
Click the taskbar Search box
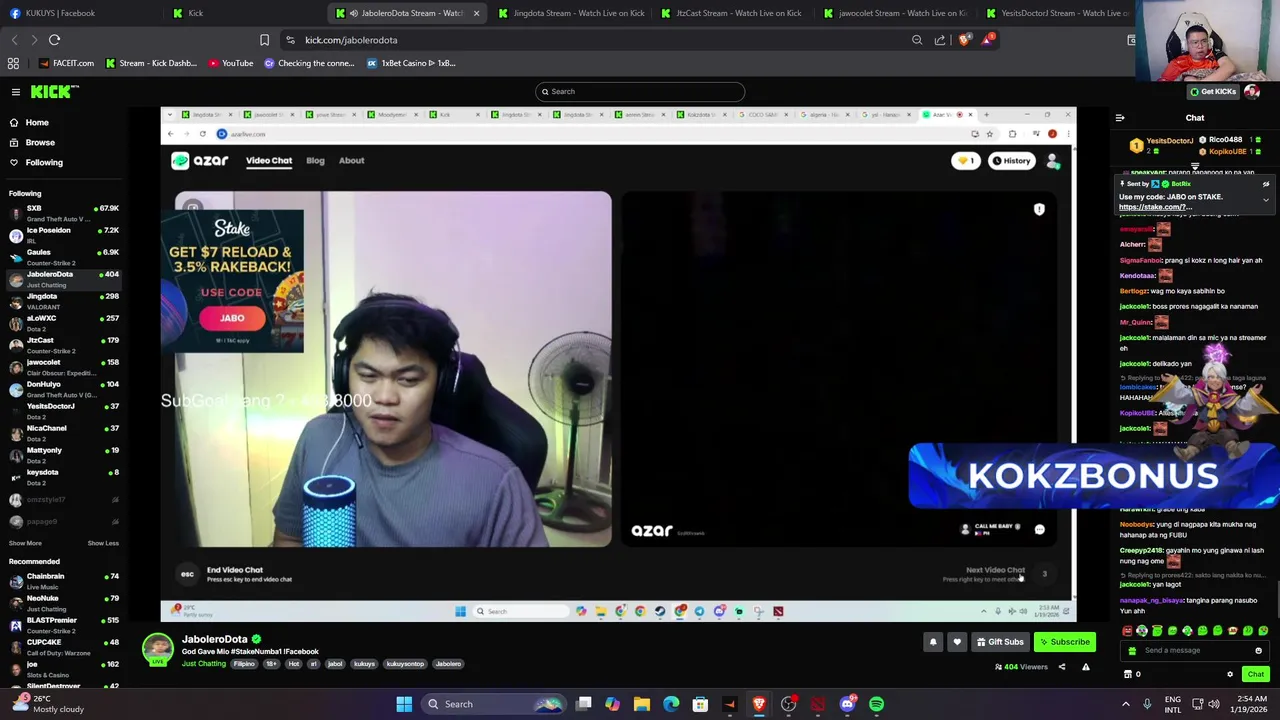(494, 704)
